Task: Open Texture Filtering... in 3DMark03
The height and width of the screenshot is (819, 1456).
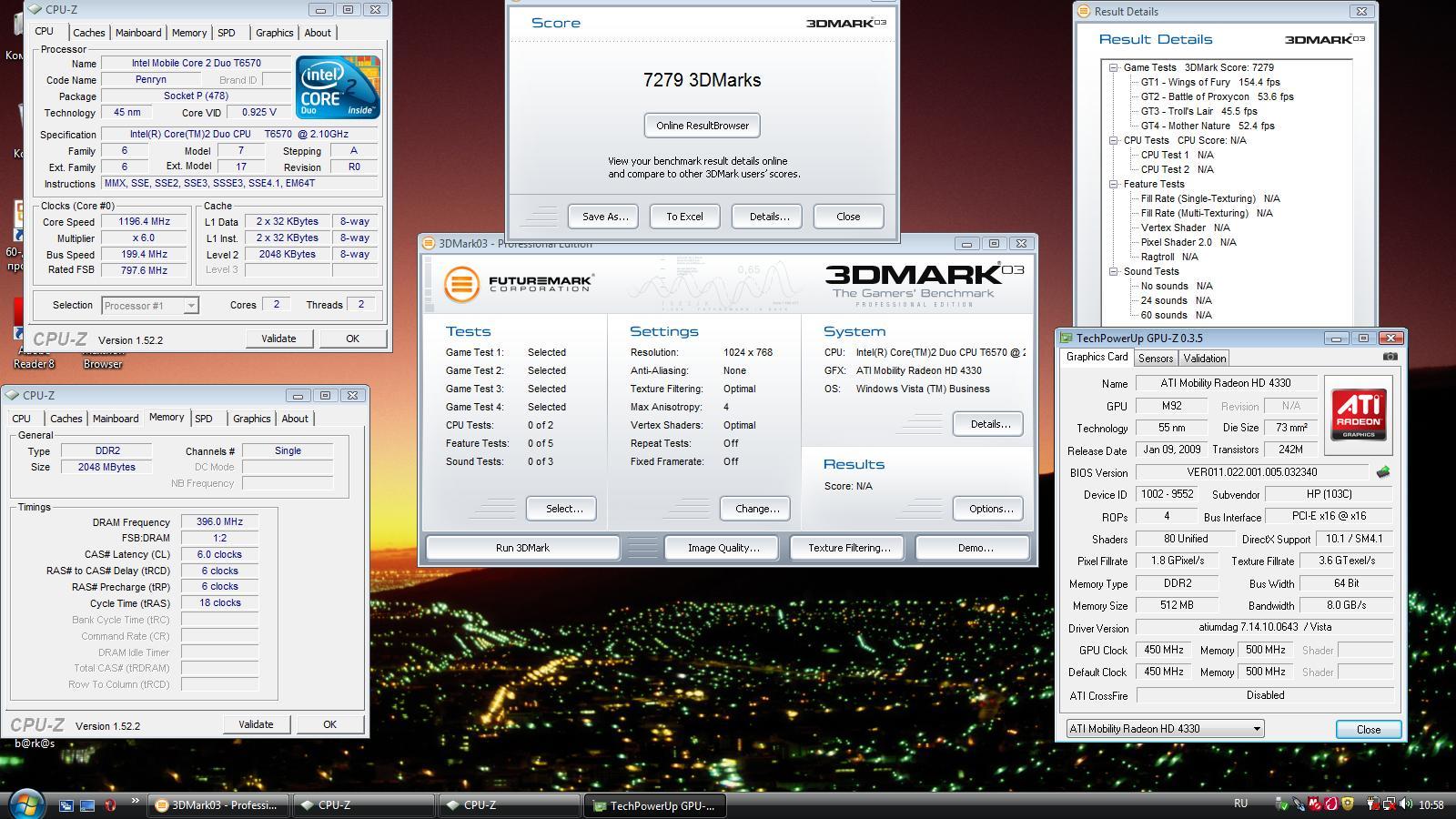Action: pyautogui.click(x=848, y=548)
